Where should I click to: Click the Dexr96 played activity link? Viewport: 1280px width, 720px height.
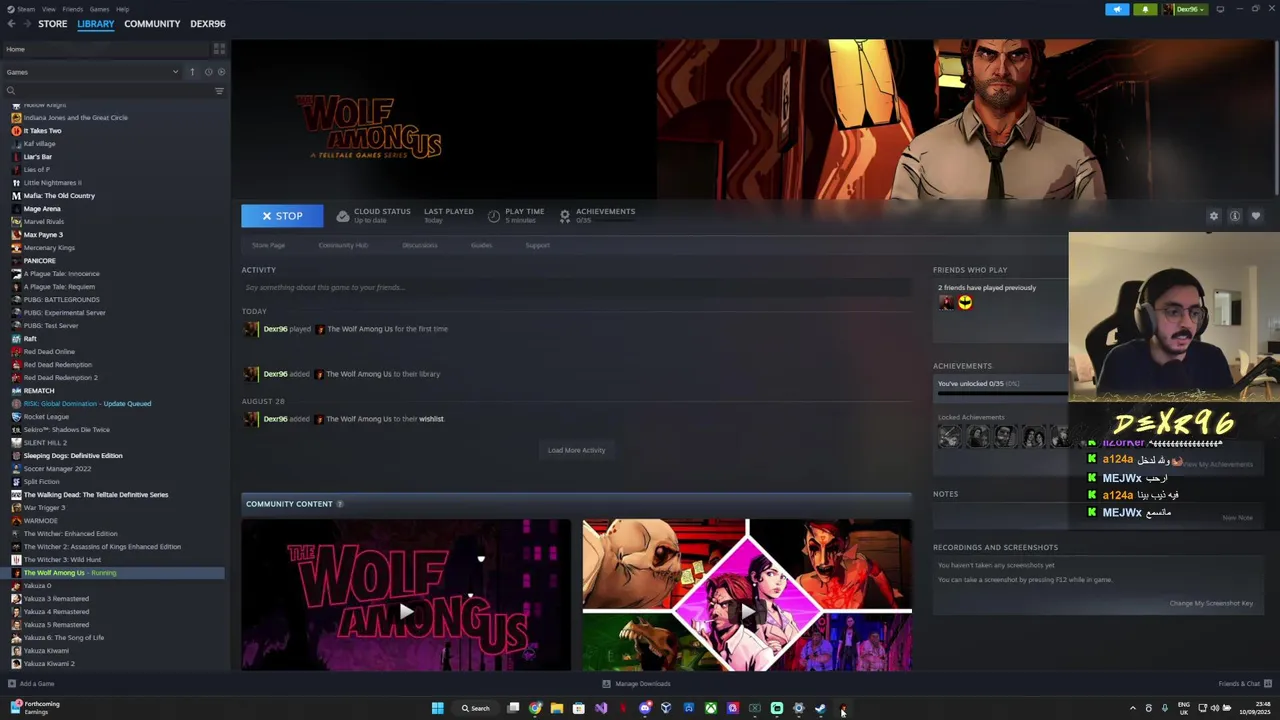tap(275, 329)
